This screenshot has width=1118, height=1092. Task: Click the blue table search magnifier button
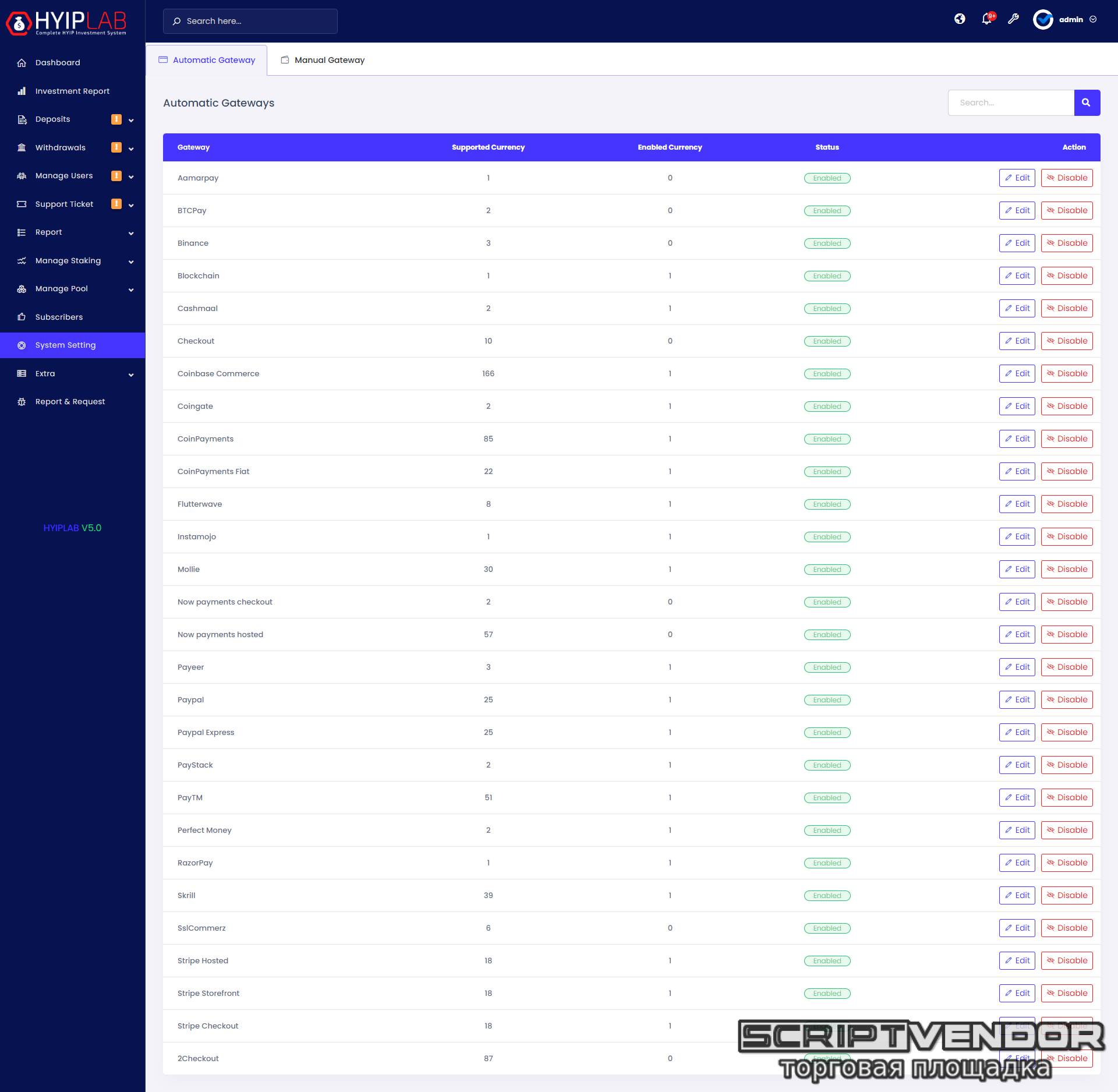[1087, 103]
